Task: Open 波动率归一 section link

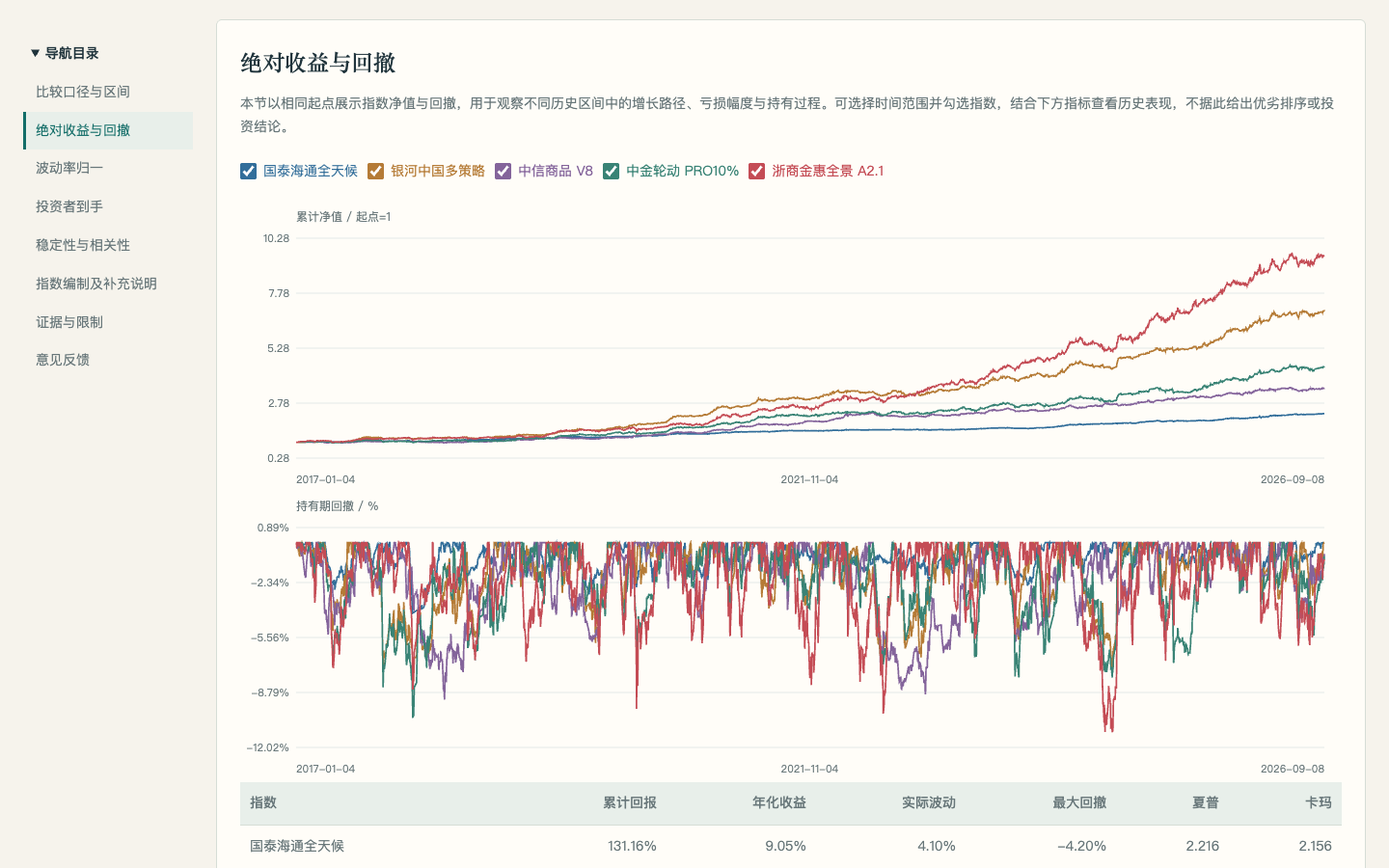Action: pyautogui.click(x=108, y=168)
